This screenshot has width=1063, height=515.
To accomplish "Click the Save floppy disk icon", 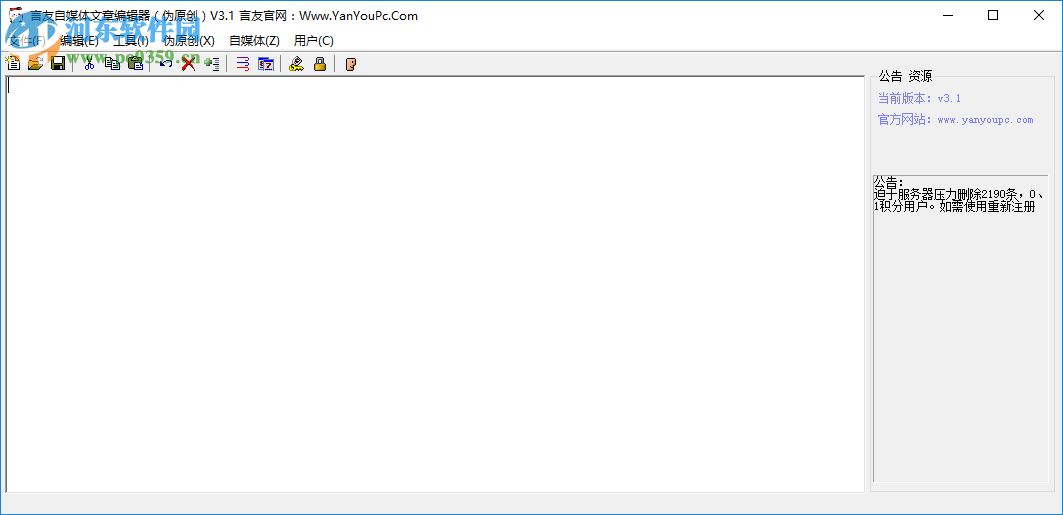I will [58, 64].
